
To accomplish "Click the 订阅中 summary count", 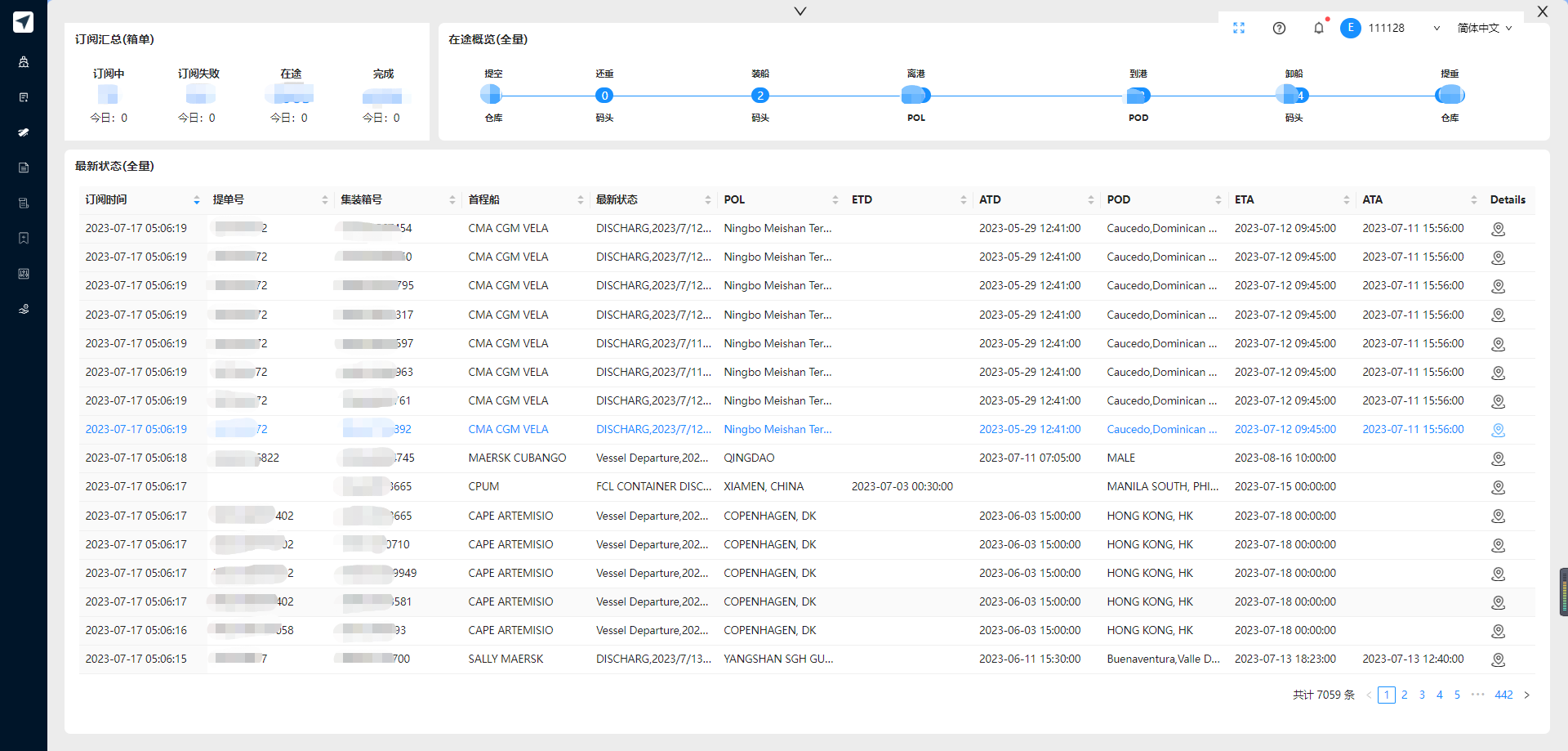I will click(x=108, y=96).
